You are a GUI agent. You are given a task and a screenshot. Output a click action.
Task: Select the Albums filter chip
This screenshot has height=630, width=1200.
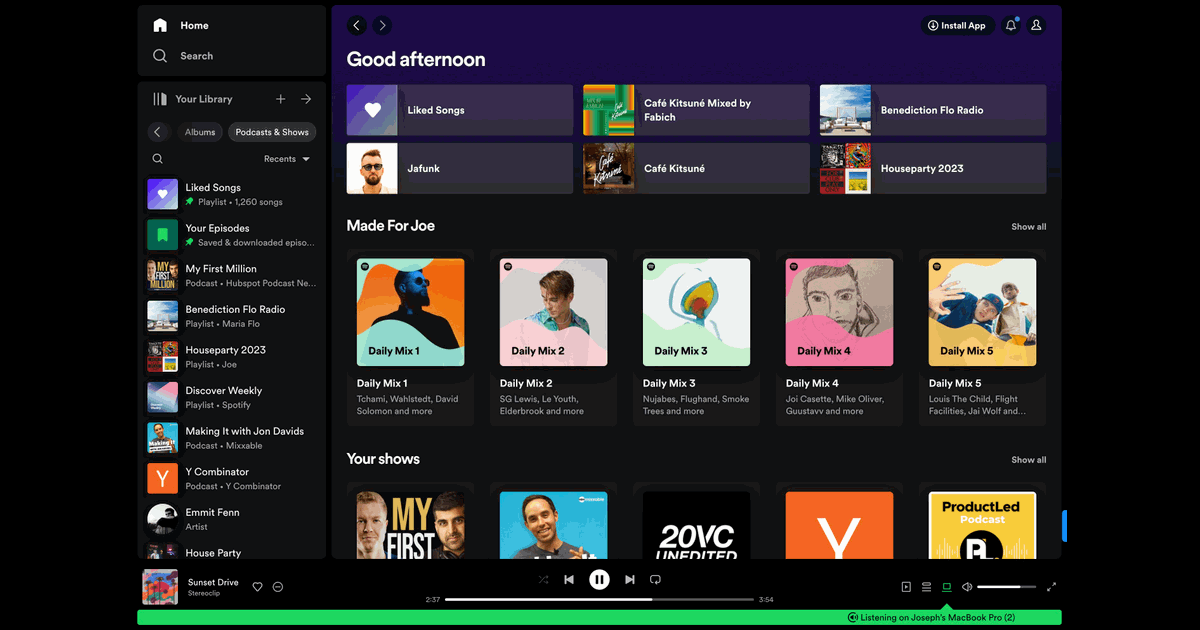[x=200, y=132]
